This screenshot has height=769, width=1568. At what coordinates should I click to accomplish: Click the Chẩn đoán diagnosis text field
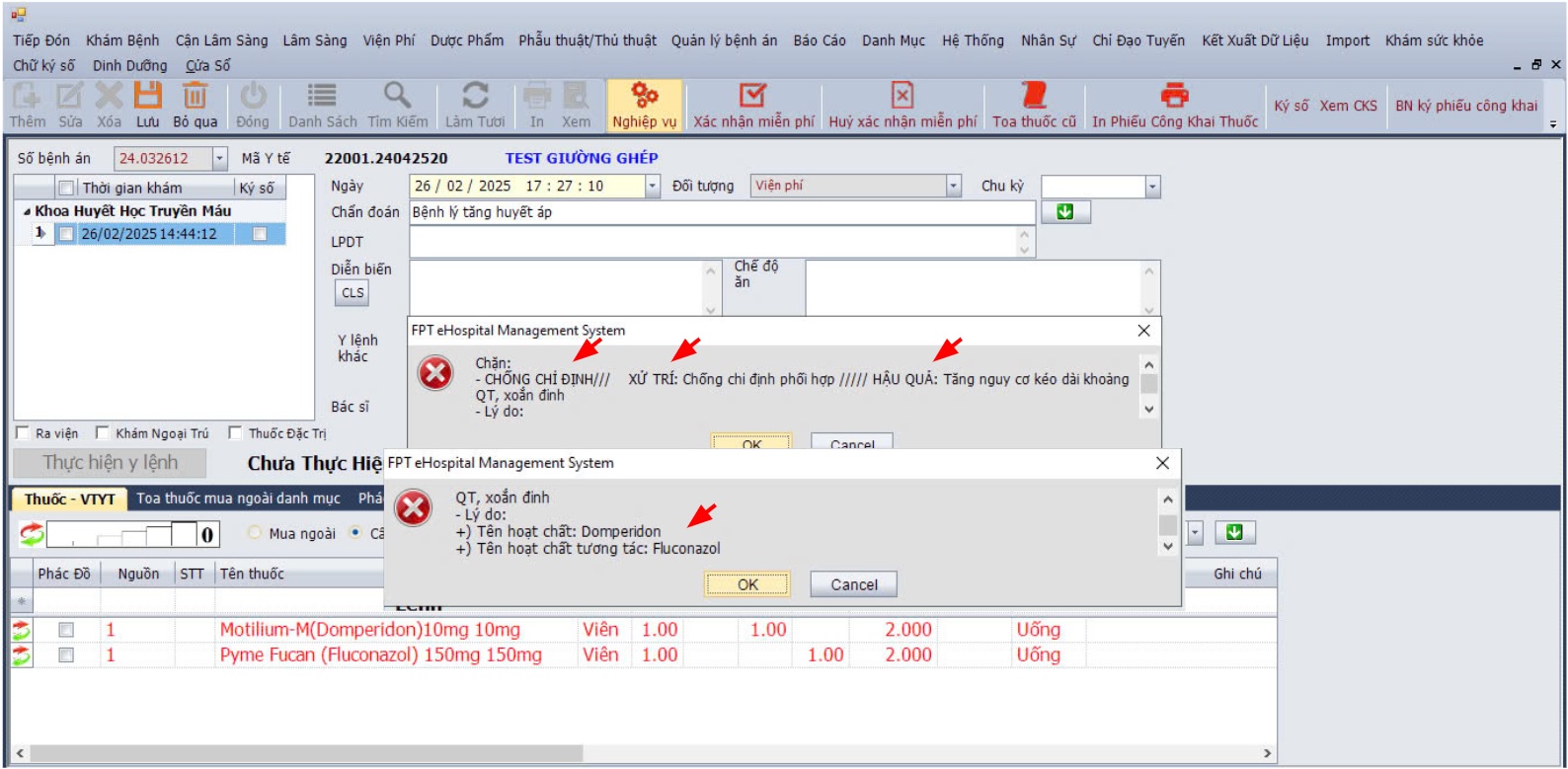click(723, 212)
